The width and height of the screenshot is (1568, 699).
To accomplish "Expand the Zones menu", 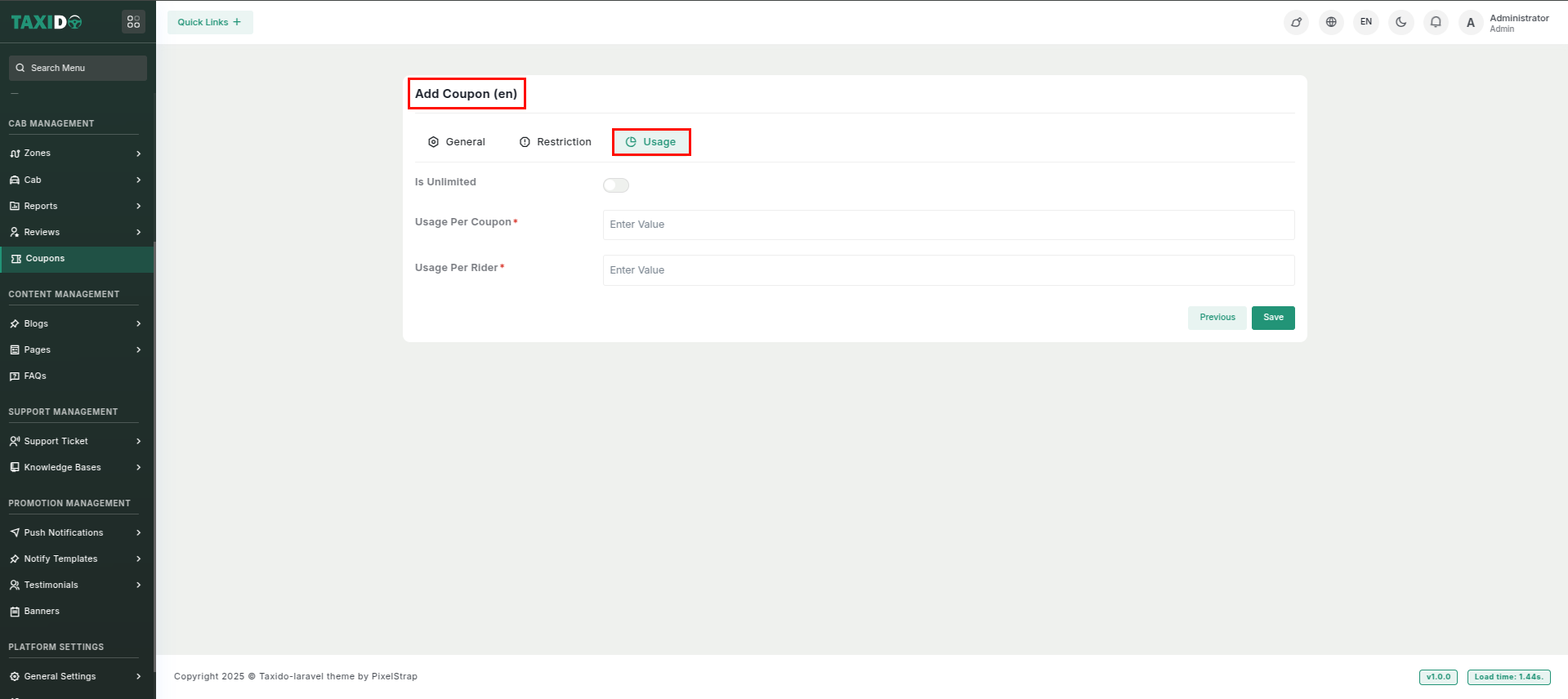I will 74,154.
